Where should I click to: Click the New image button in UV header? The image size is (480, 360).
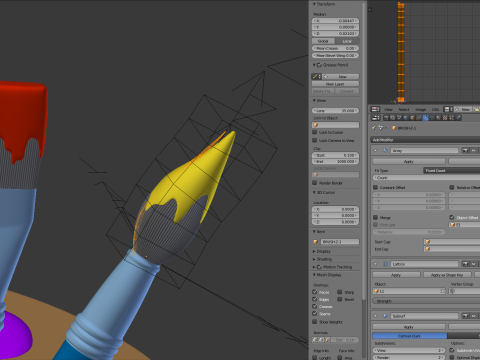463,109
